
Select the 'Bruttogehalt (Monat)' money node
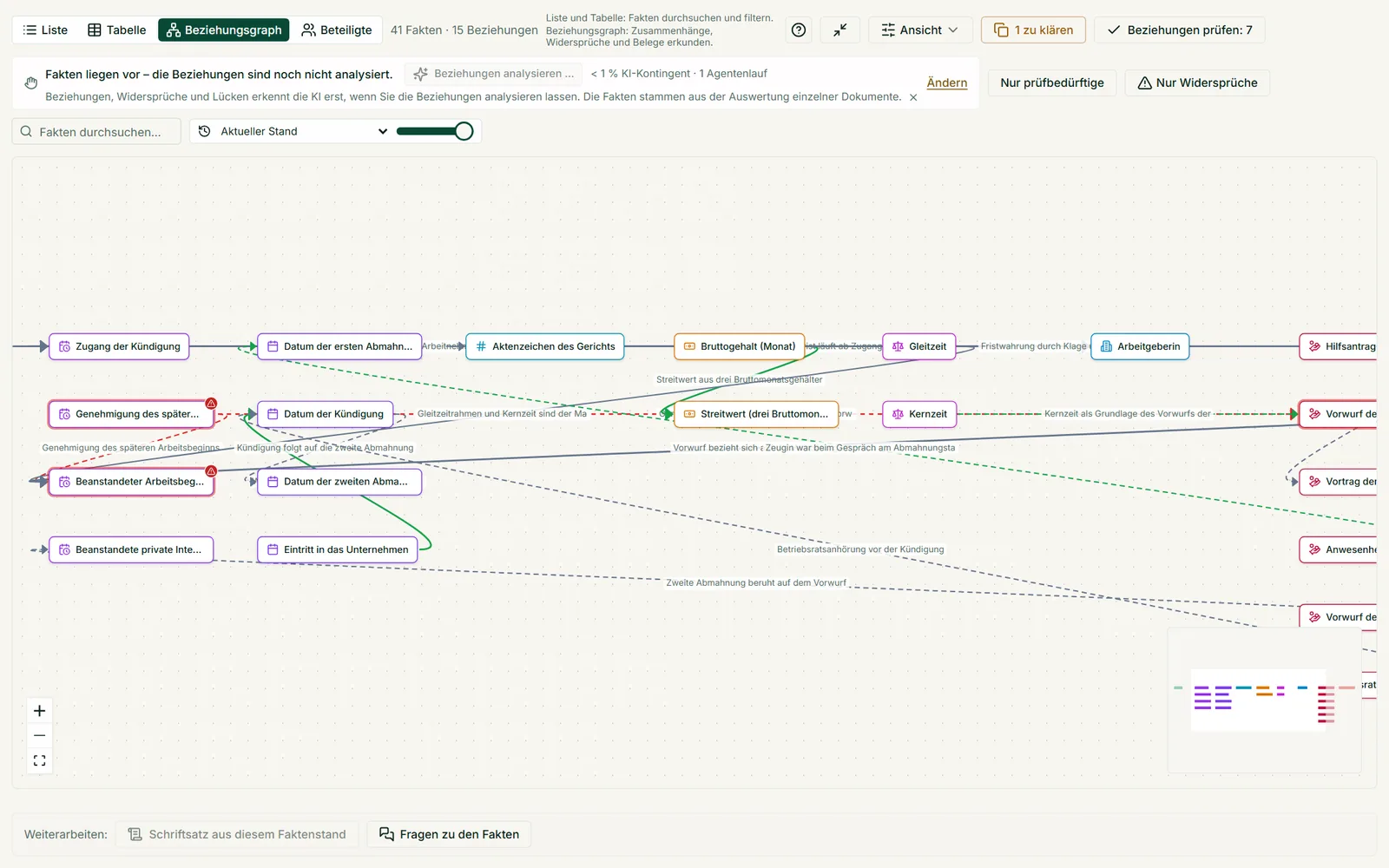[x=740, y=346]
